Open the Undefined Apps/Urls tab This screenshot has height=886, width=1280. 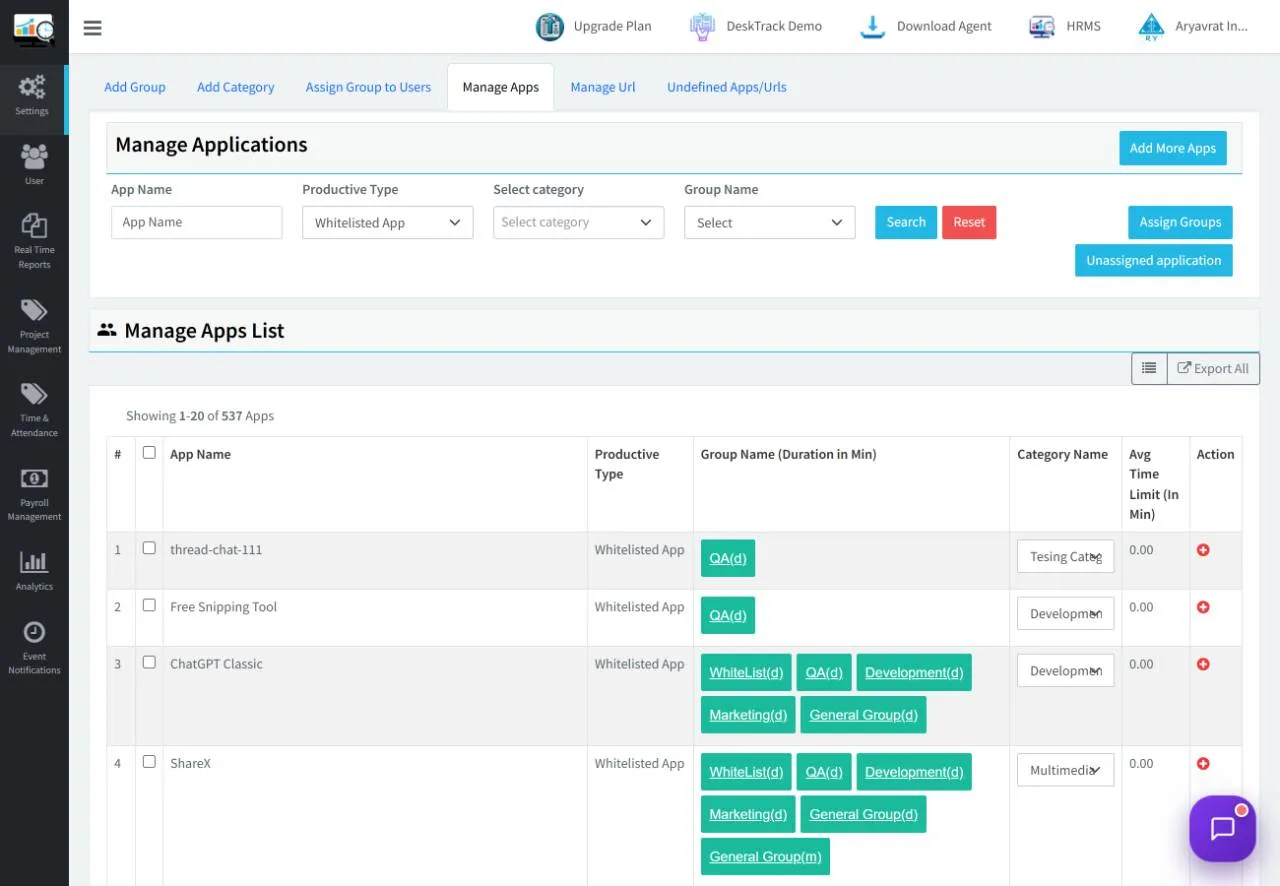click(x=727, y=87)
